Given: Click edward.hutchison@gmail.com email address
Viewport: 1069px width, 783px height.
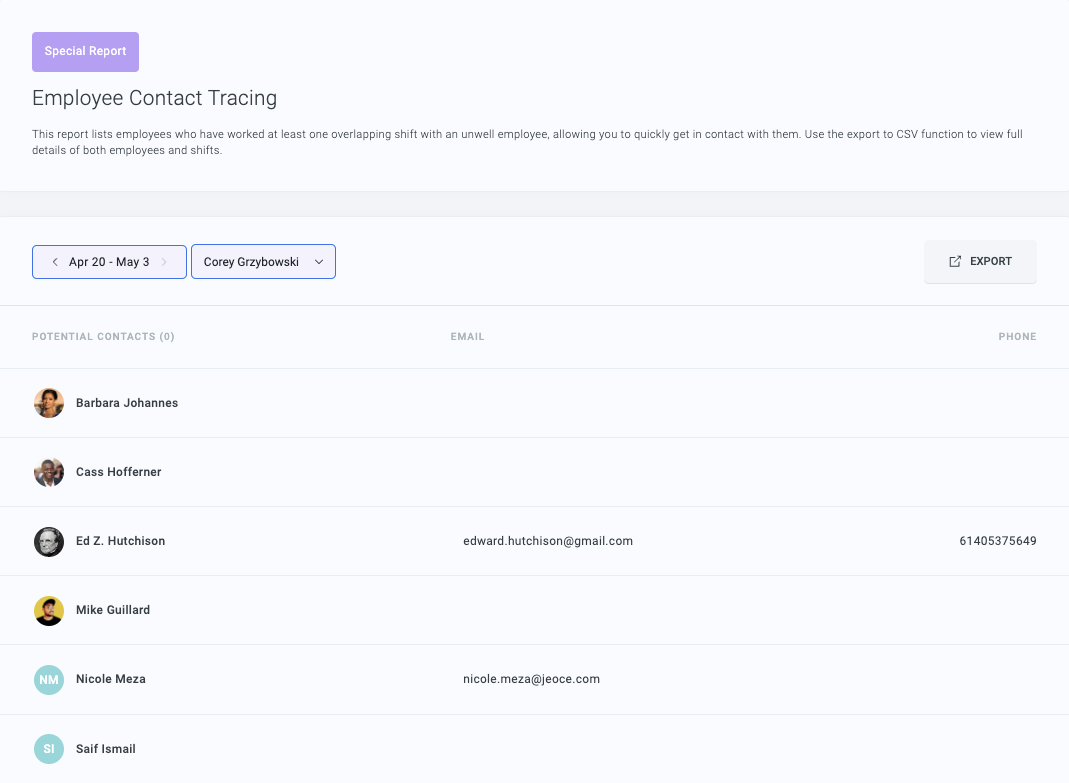Looking at the screenshot, I should (x=548, y=541).
